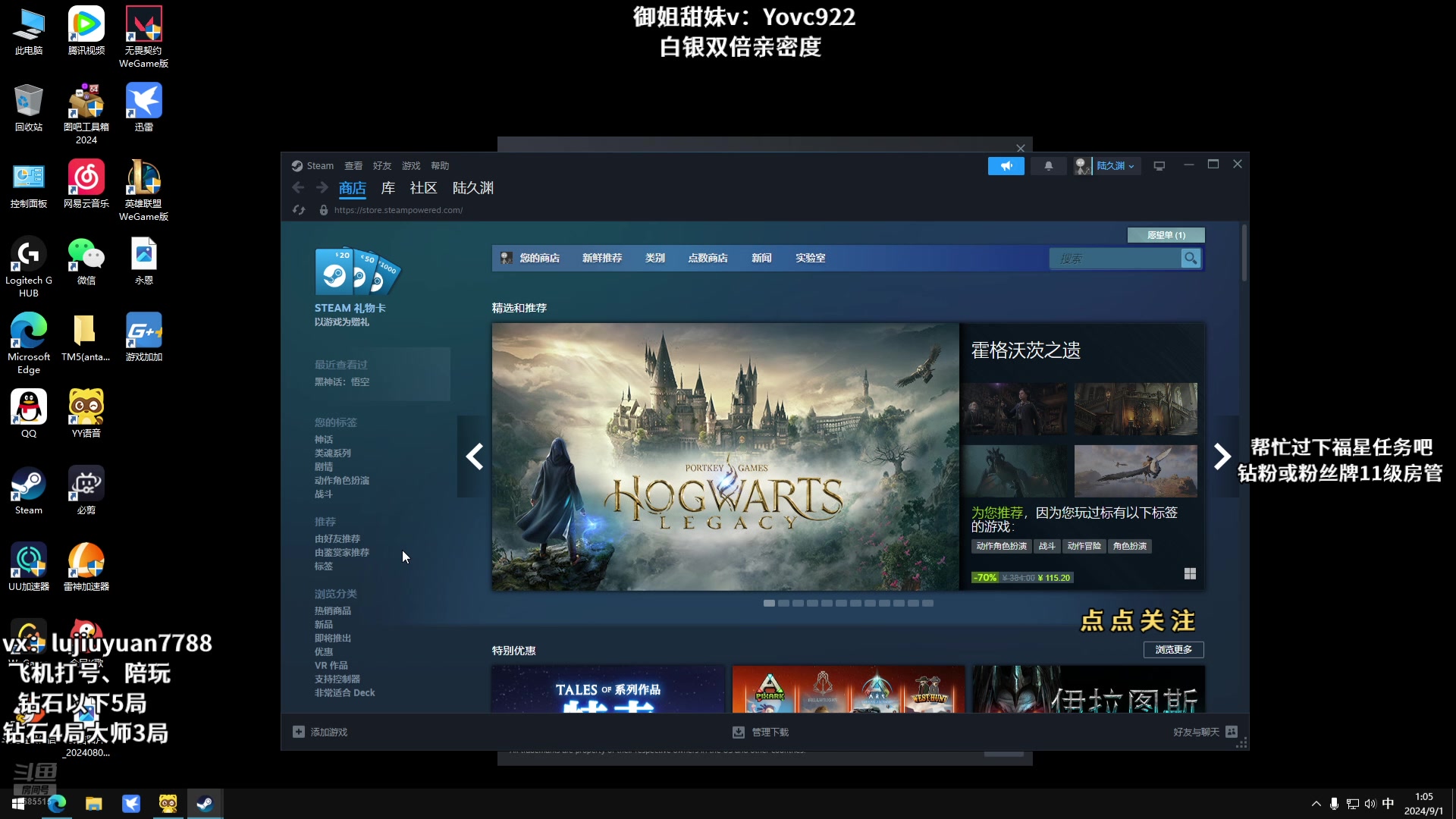Open the UU加速器 desktop icon
This screenshot has width=1456, height=819.
29,567
